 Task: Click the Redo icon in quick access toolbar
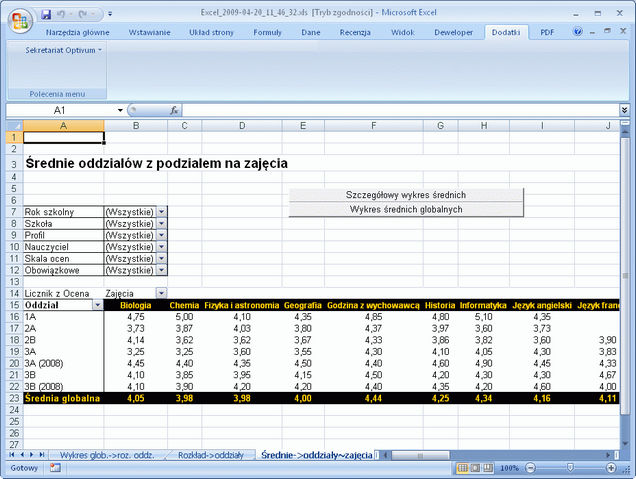point(83,15)
